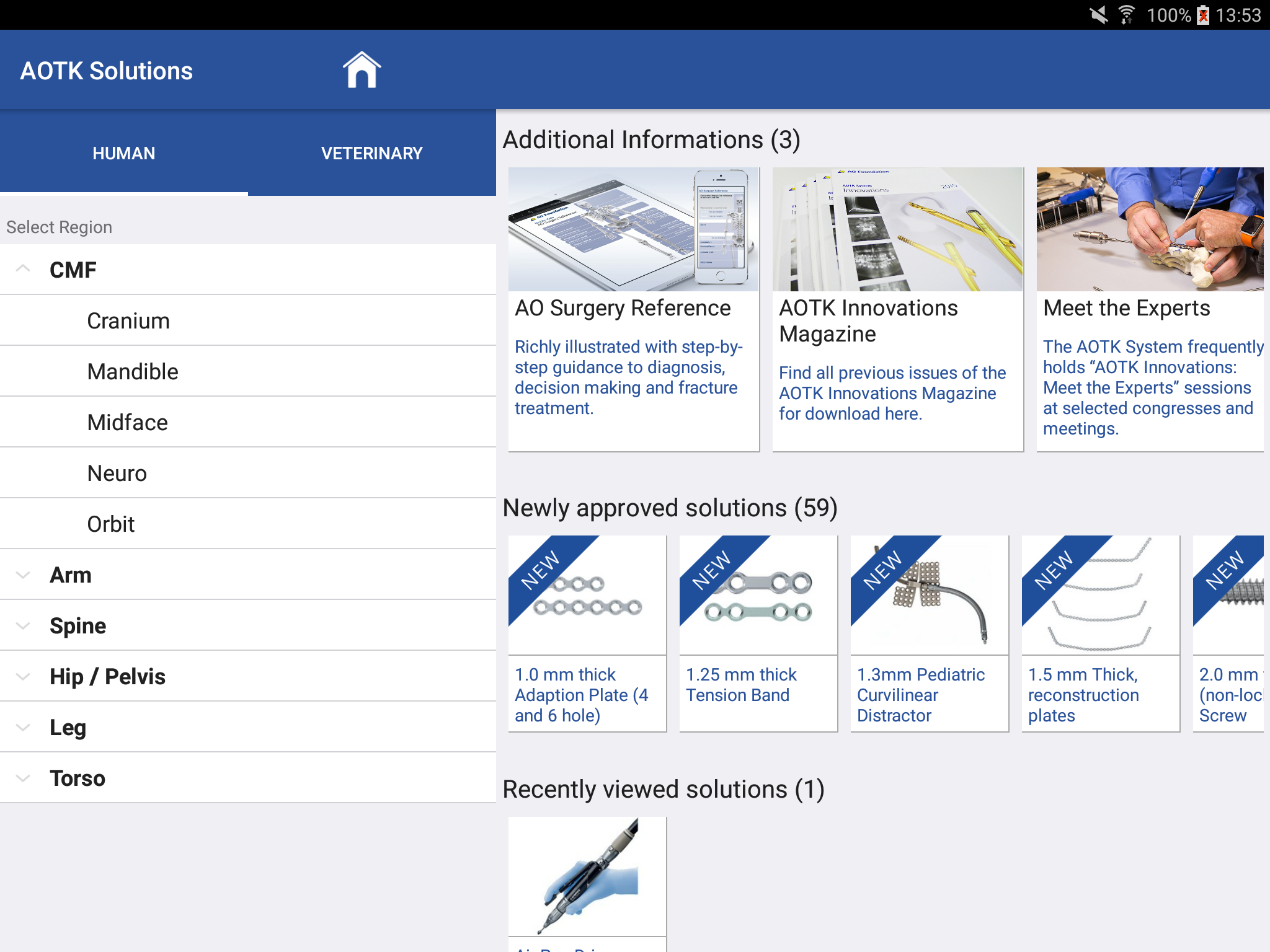
Task: Open '2.0 mm (non-loc Screw' link
Action: click(1231, 695)
